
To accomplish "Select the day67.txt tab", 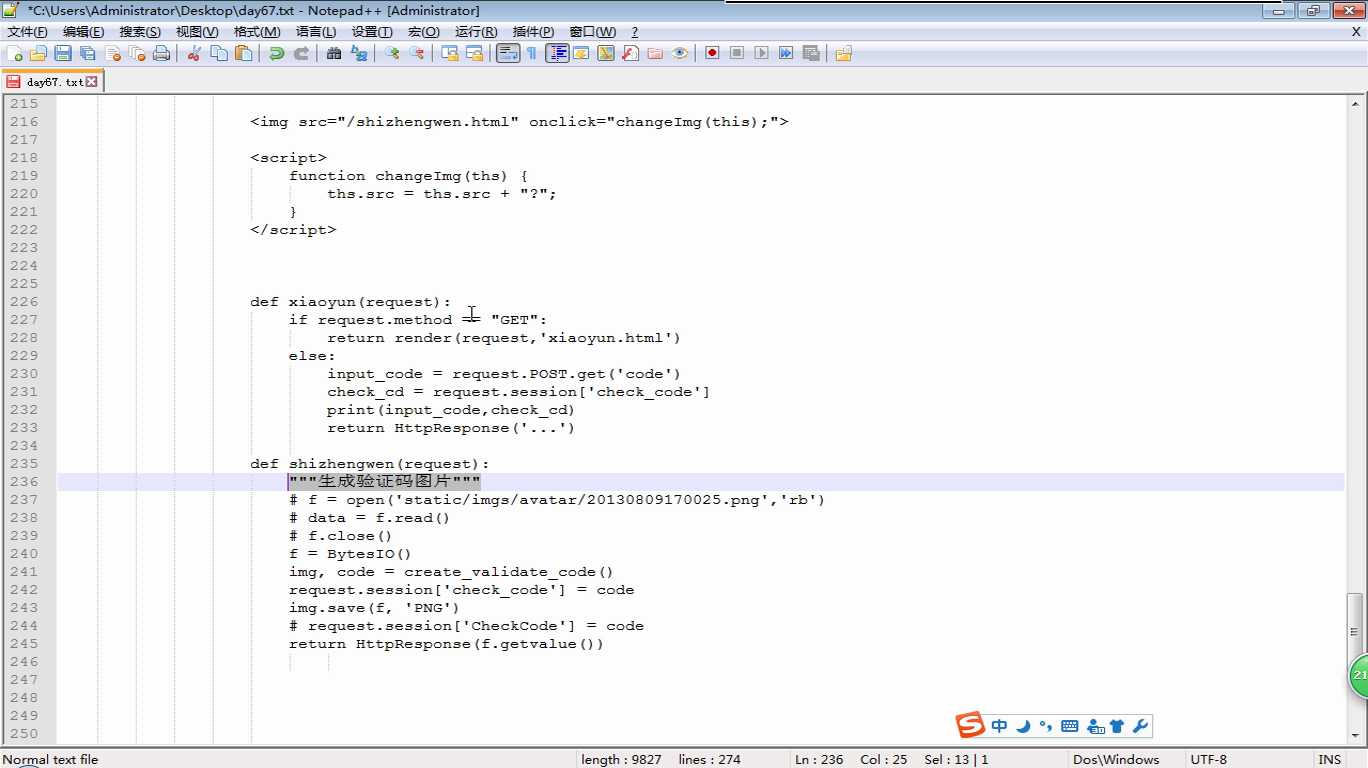I will [x=53, y=82].
